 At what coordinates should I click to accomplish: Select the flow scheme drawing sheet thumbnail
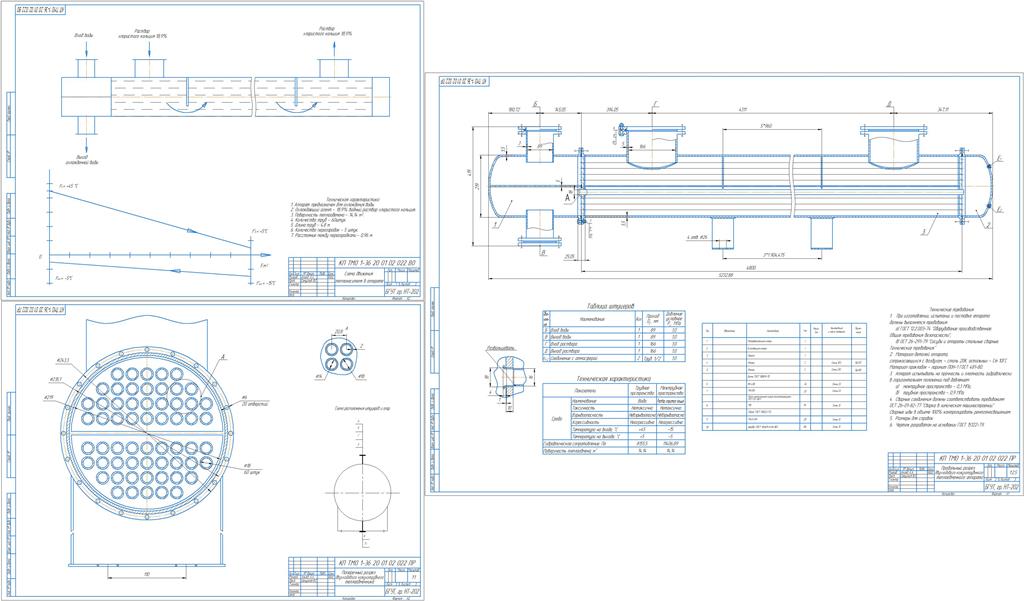[212, 150]
